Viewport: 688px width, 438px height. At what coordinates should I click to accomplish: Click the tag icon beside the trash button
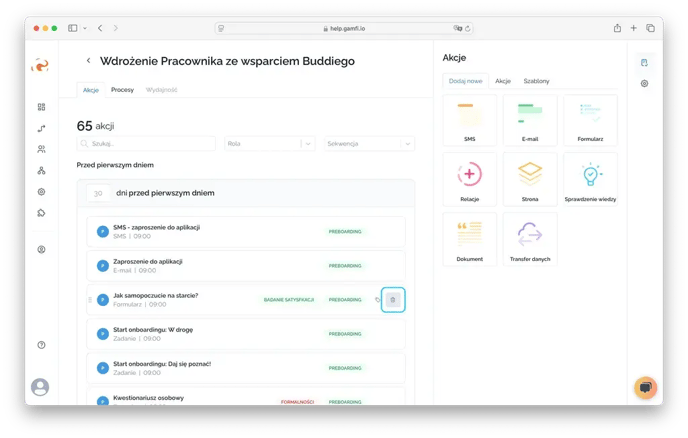[377, 299]
